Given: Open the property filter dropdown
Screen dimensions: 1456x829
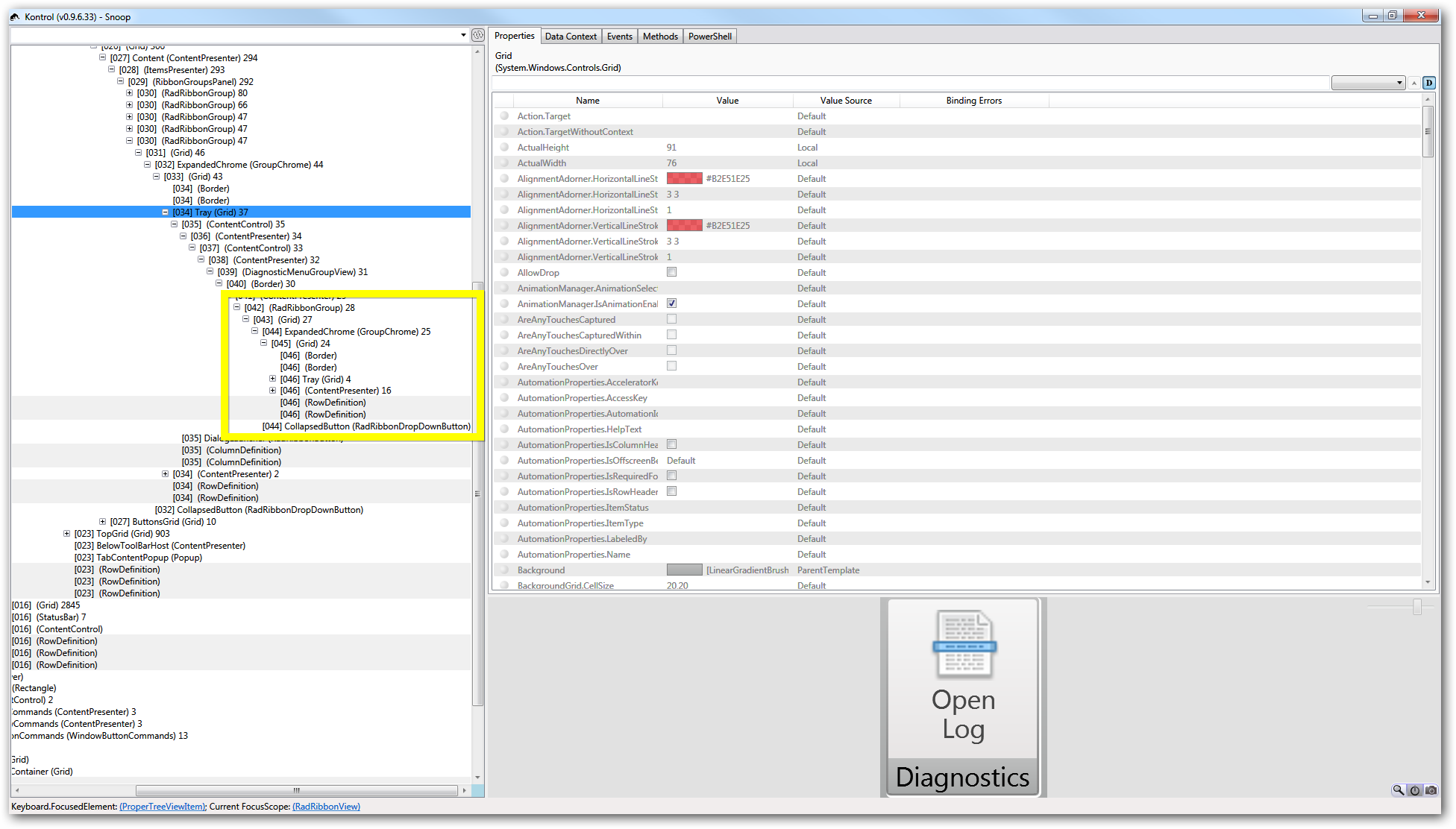Looking at the screenshot, I should pos(1368,83).
